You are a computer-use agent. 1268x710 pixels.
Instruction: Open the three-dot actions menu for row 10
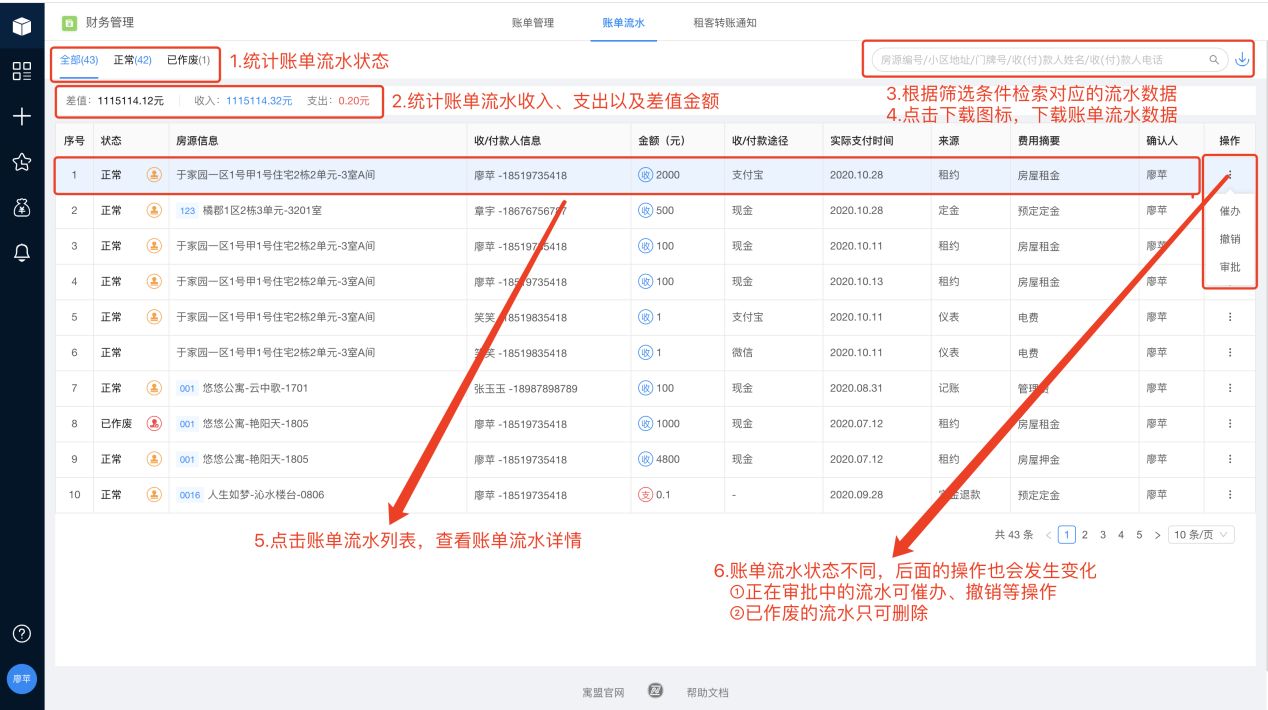click(x=1230, y=495)
